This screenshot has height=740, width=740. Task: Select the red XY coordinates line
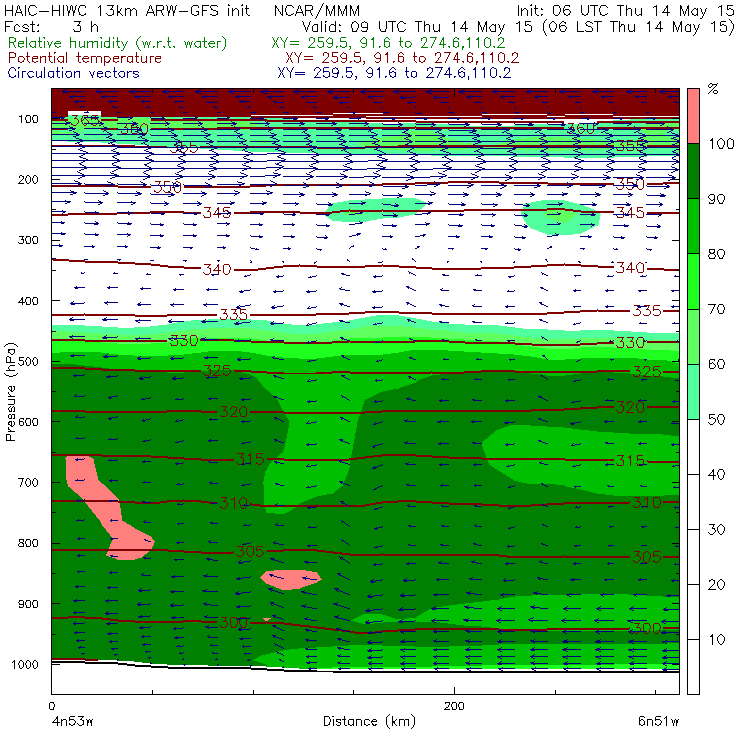[x=402, y=58]
